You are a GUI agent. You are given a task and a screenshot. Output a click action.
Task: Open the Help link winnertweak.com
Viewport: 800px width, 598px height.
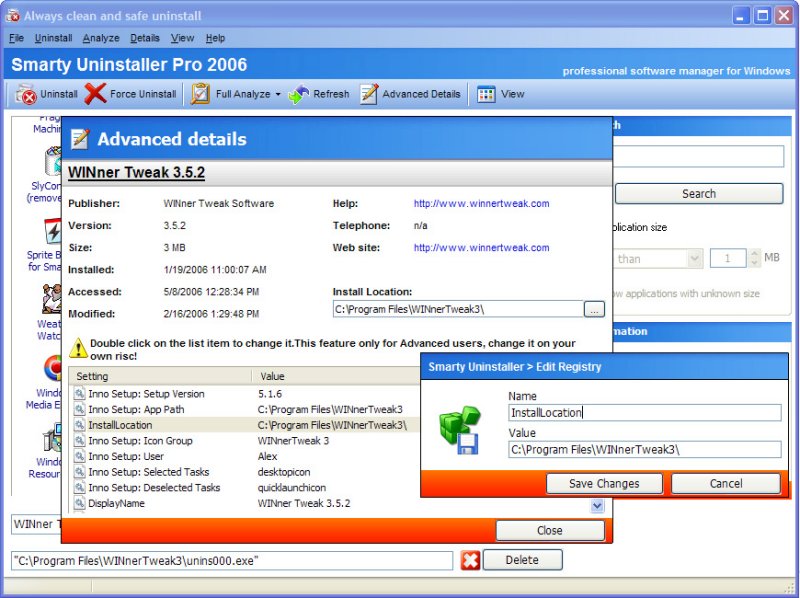pos(481,204)
